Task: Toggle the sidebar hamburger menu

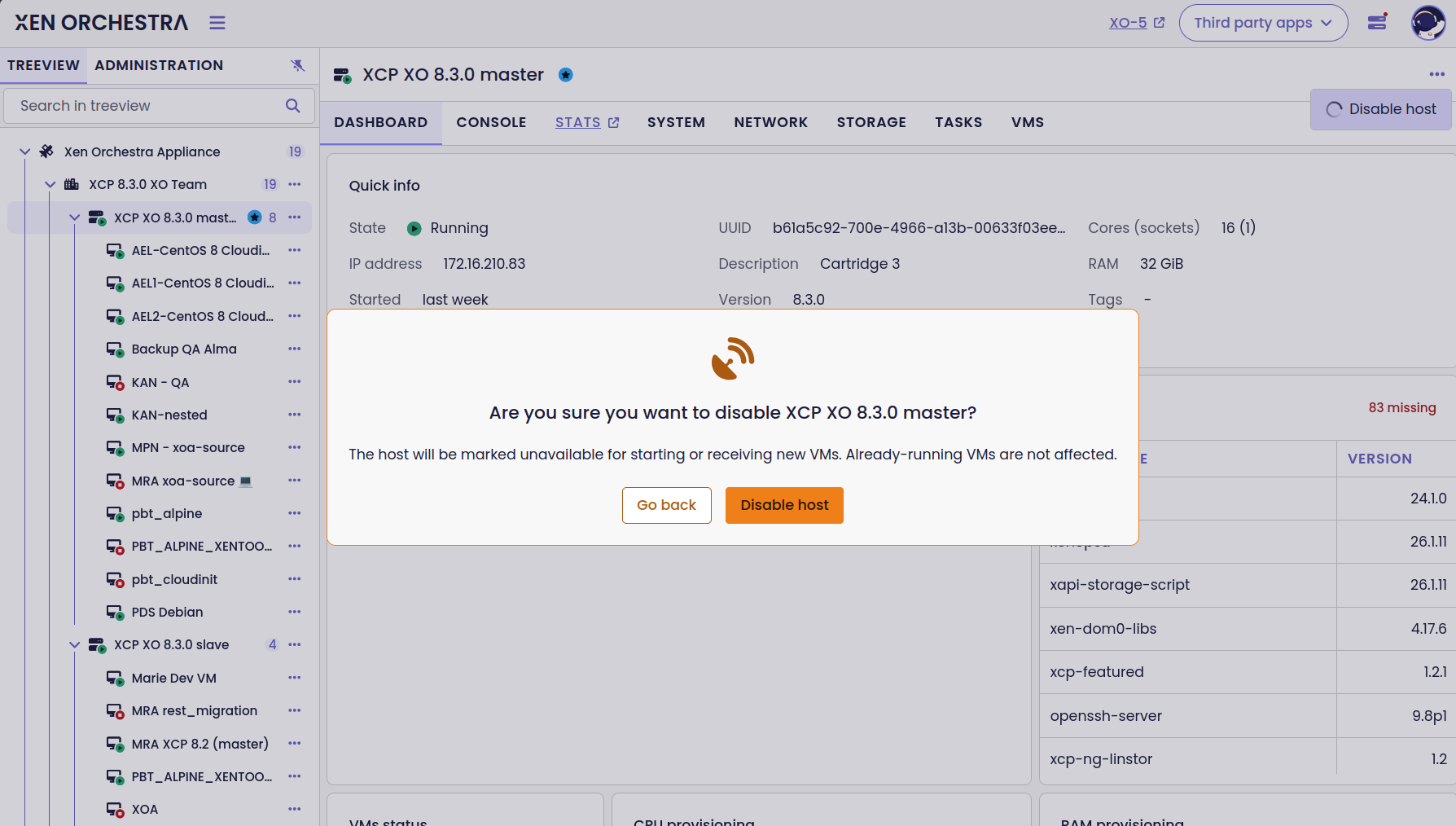Action: [x=217, y=23]
